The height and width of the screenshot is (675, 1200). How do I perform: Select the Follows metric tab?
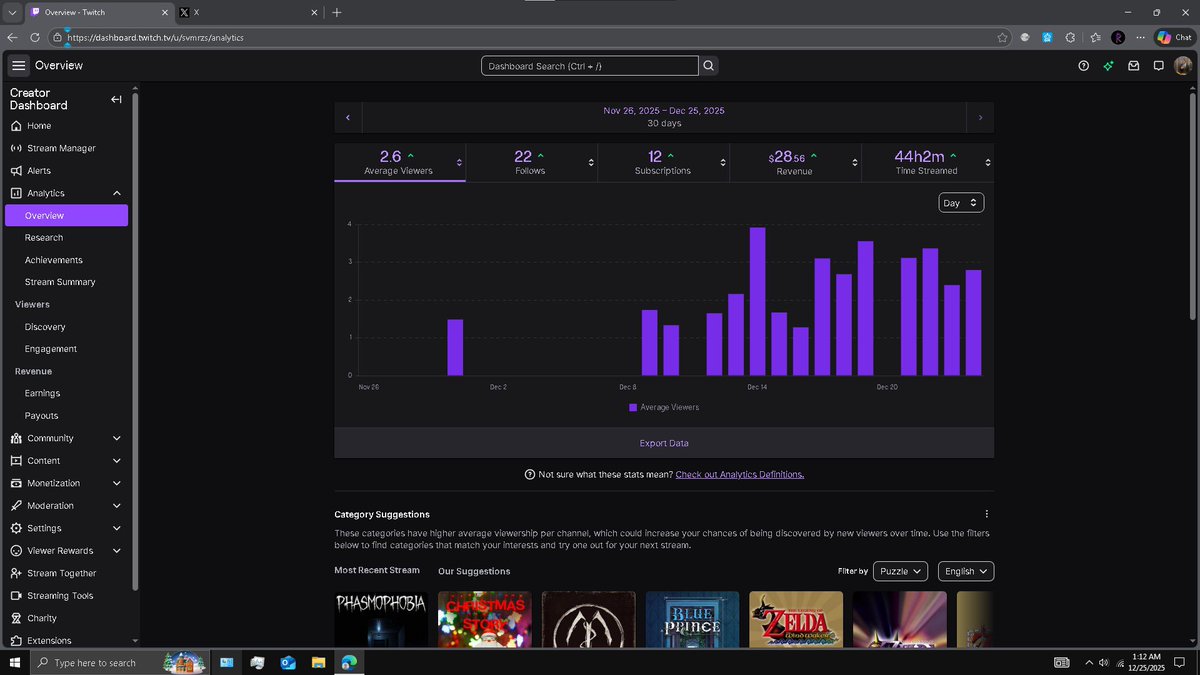pyautogui.click(x=532, y=162)
